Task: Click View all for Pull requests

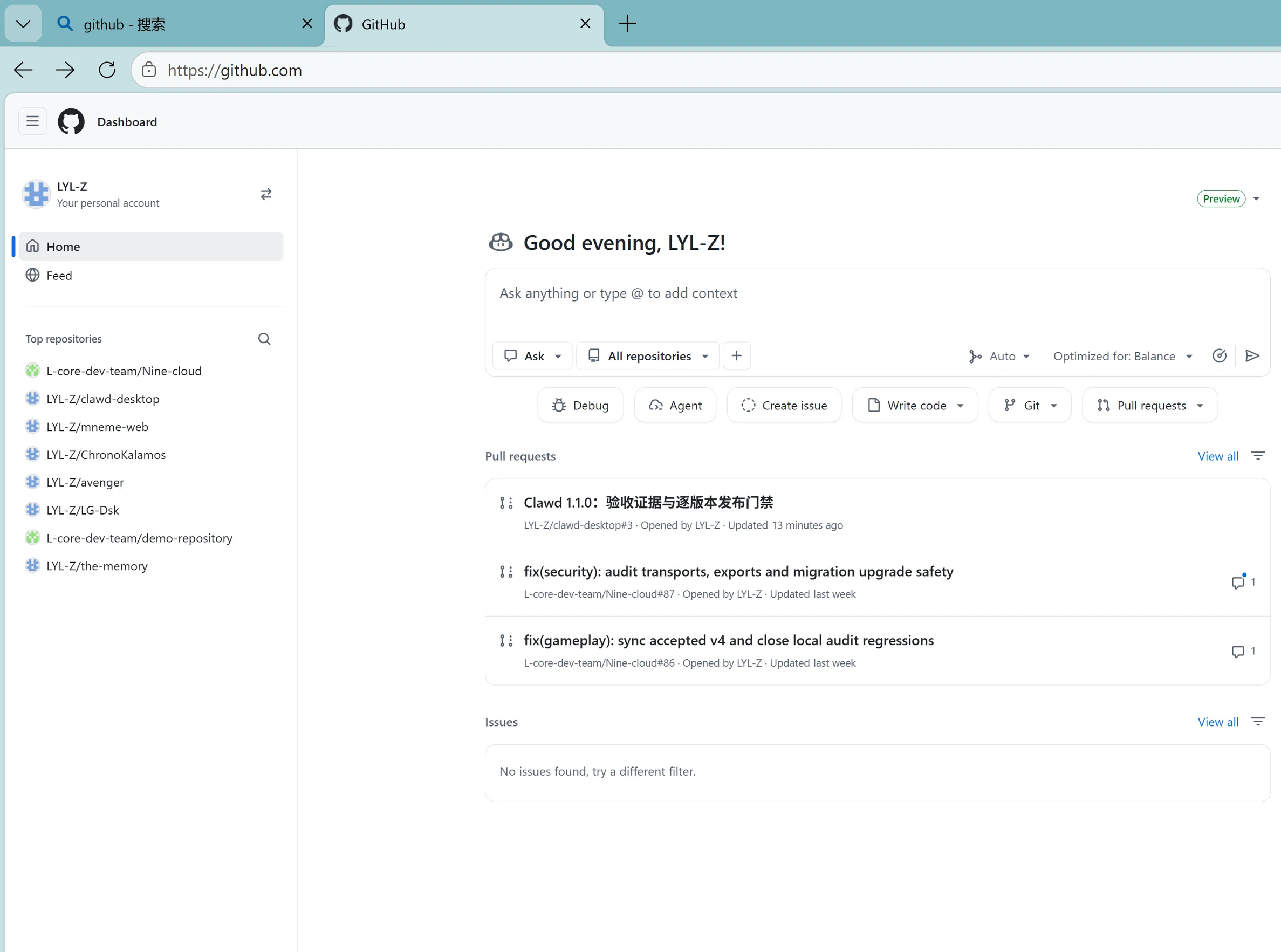Action: (1217, 456)
